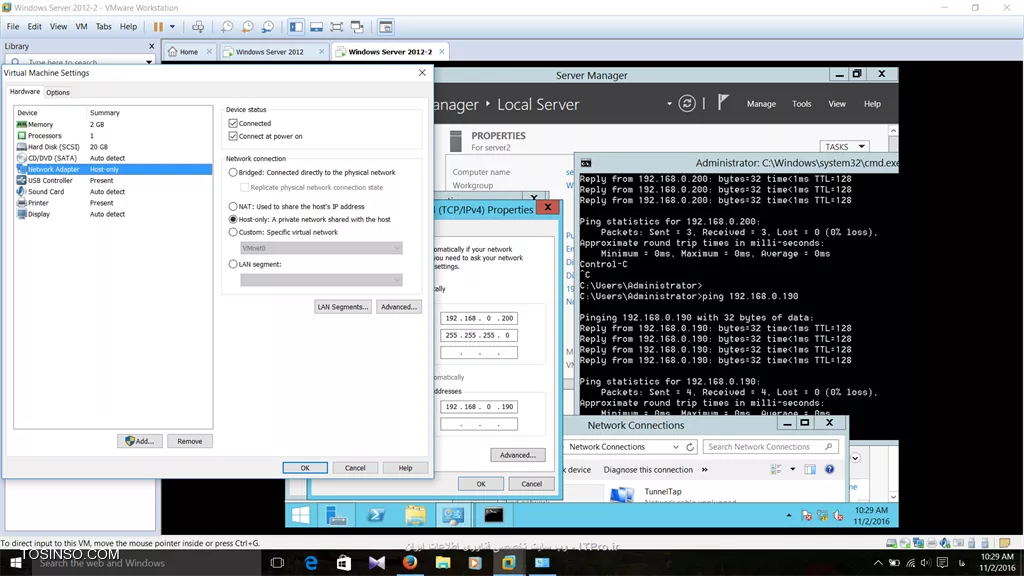1024x576 pixels.
Task: Click the Revert to snapshot toolbar icon
Action: tap(248, 27)
